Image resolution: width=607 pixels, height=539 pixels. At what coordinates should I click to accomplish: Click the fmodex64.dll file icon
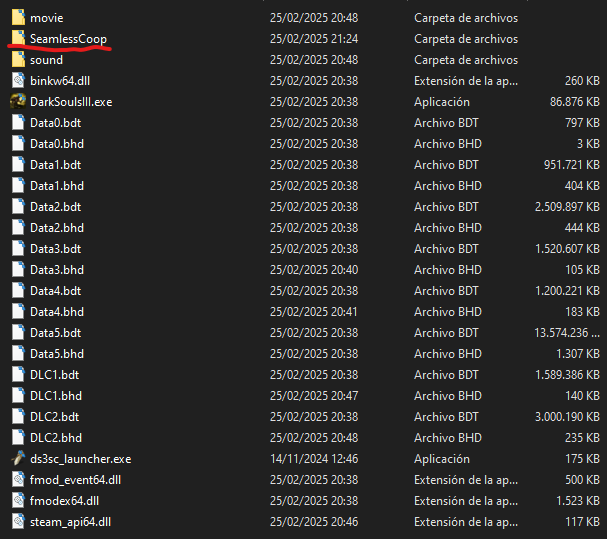(x=18, y=501)
